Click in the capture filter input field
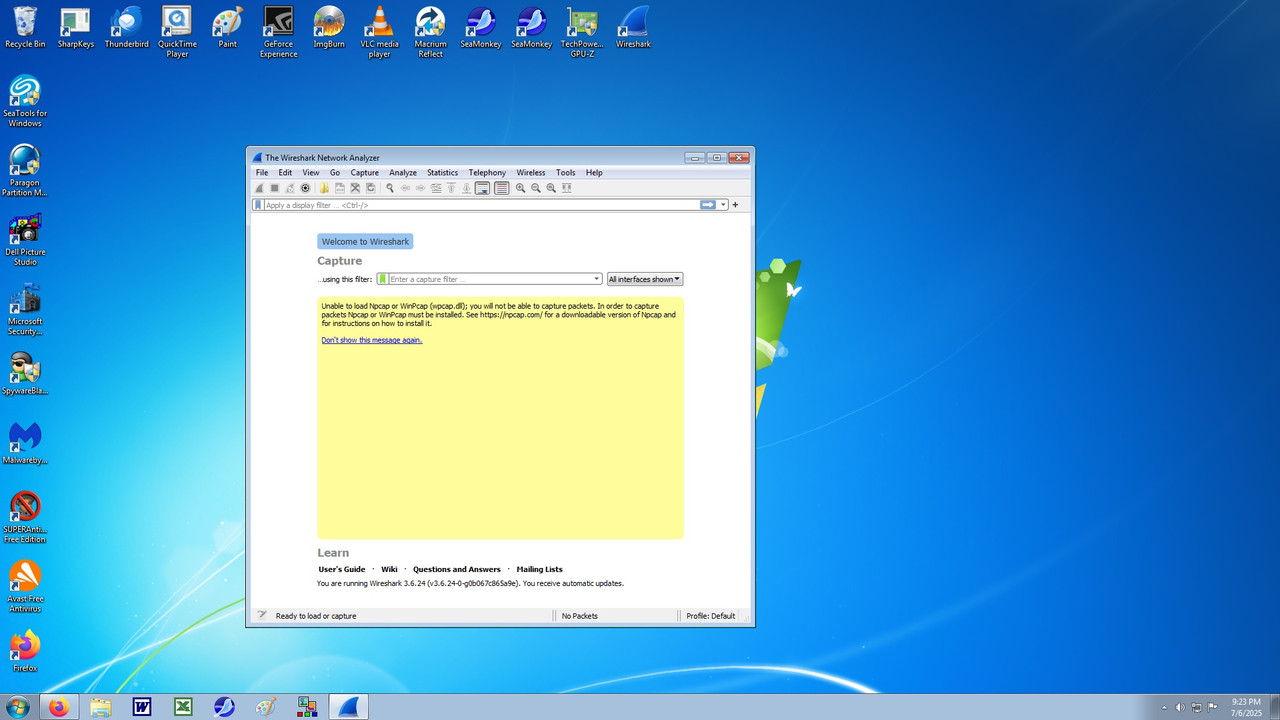Image resolution: width=1280 pixels, height=720 pixels. click(490, 279)
